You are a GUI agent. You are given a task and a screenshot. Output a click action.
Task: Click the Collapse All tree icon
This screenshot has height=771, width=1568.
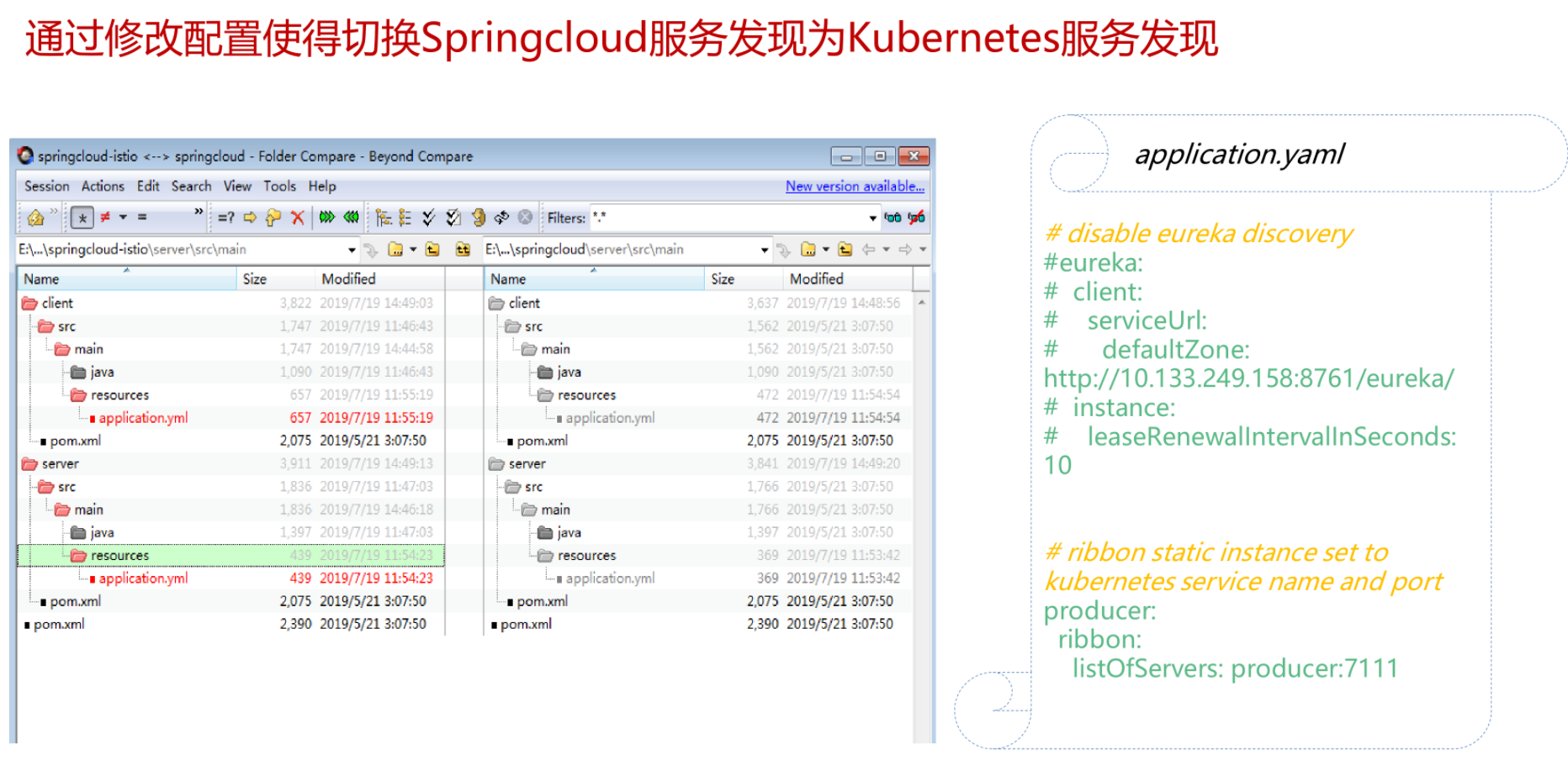pyautogui.click(x=405, y=218)
